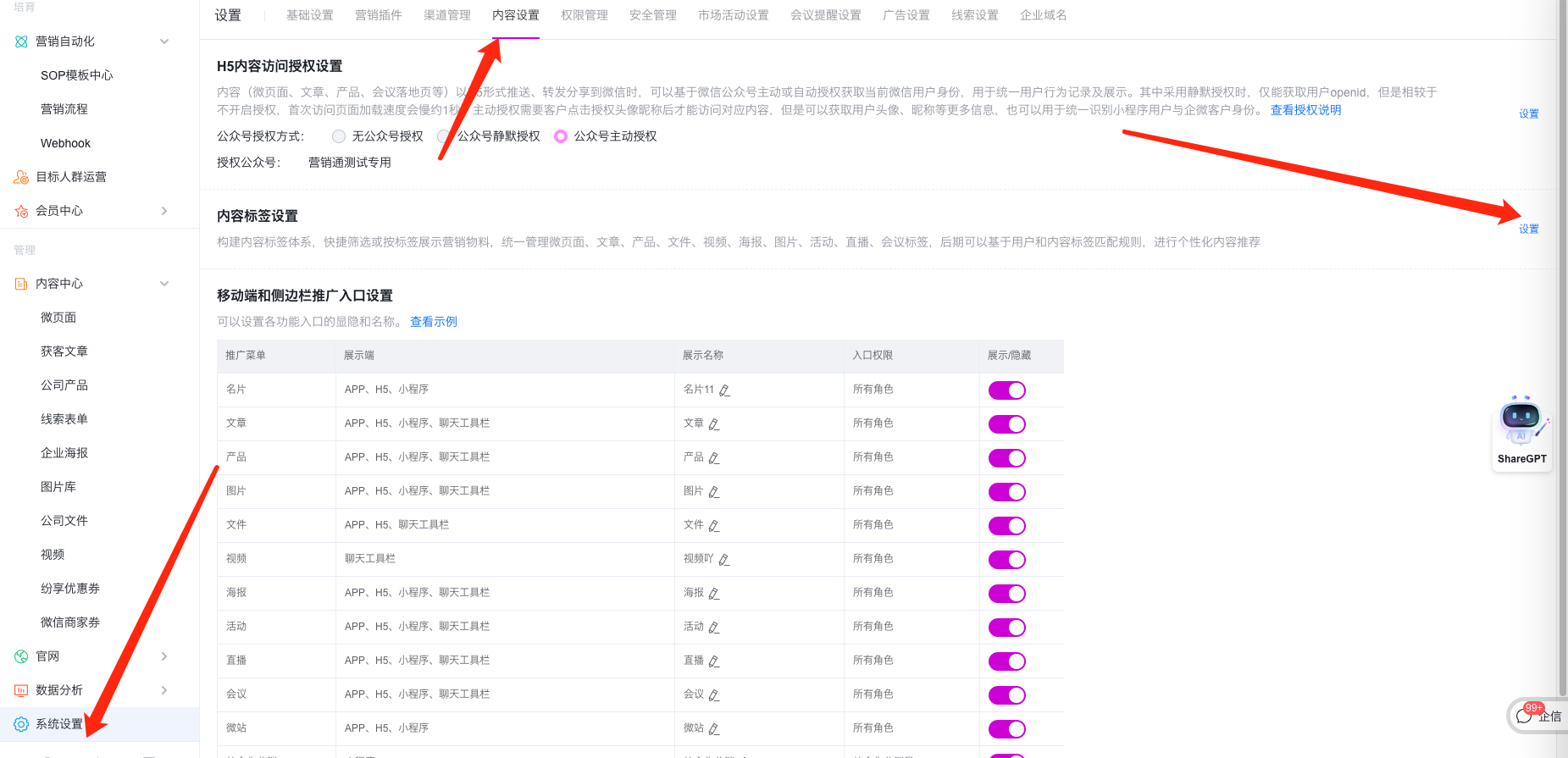
Task: Toggle the 文件 row show/hide switch
Action: (x=1007, y=525)
